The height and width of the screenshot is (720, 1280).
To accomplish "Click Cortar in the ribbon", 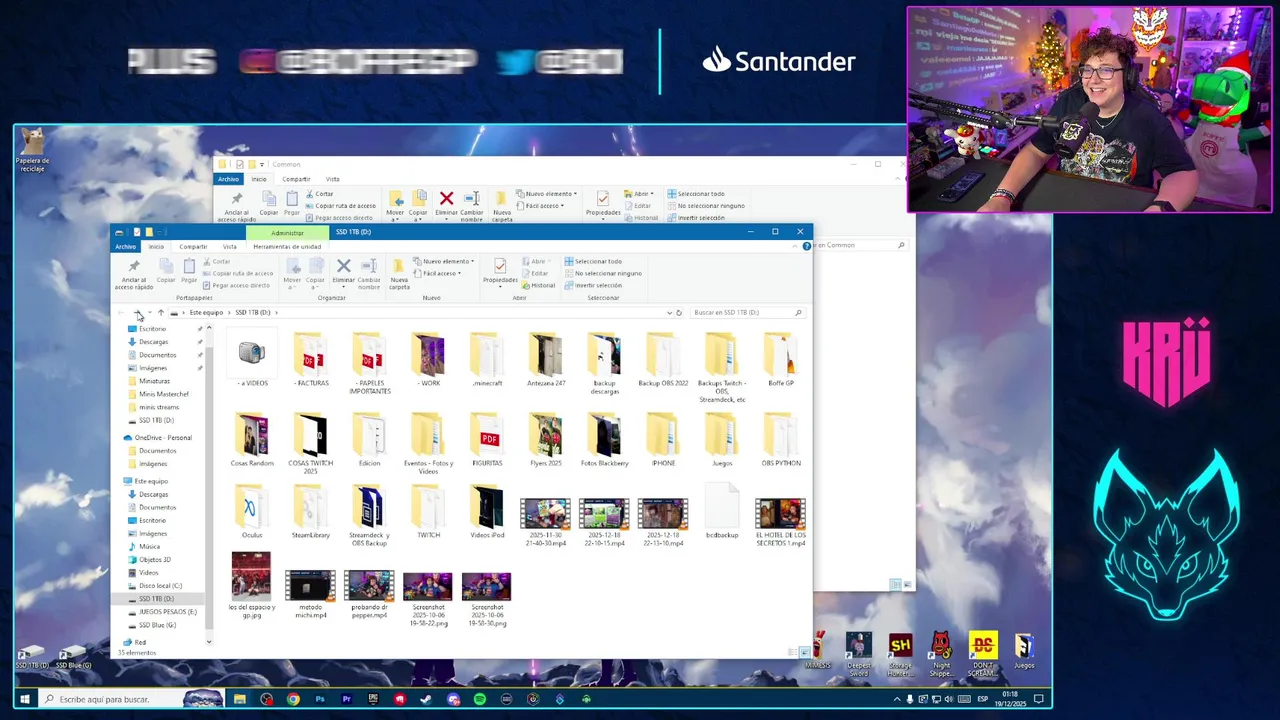I will [x=216, y=262].
